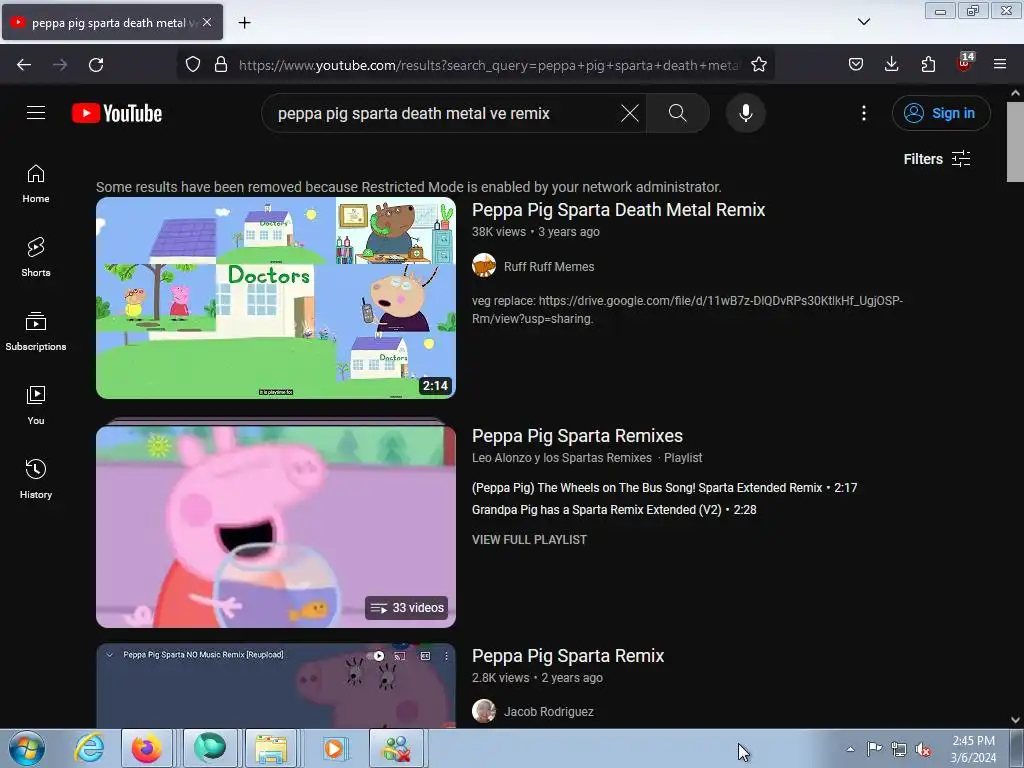
Task: Go to Home in the sidebar
Action: (x=36, y=184)
